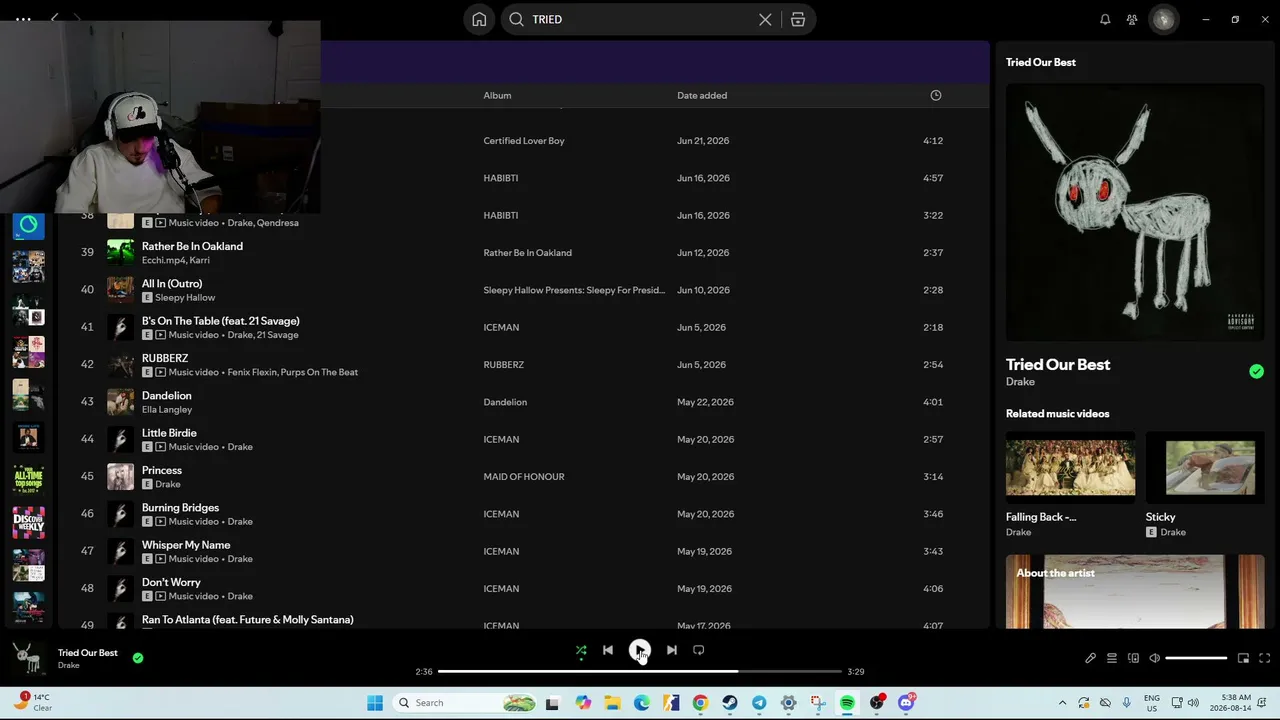Open the About the artist card
This screenshot has width=1280, height=720.
1135,592
